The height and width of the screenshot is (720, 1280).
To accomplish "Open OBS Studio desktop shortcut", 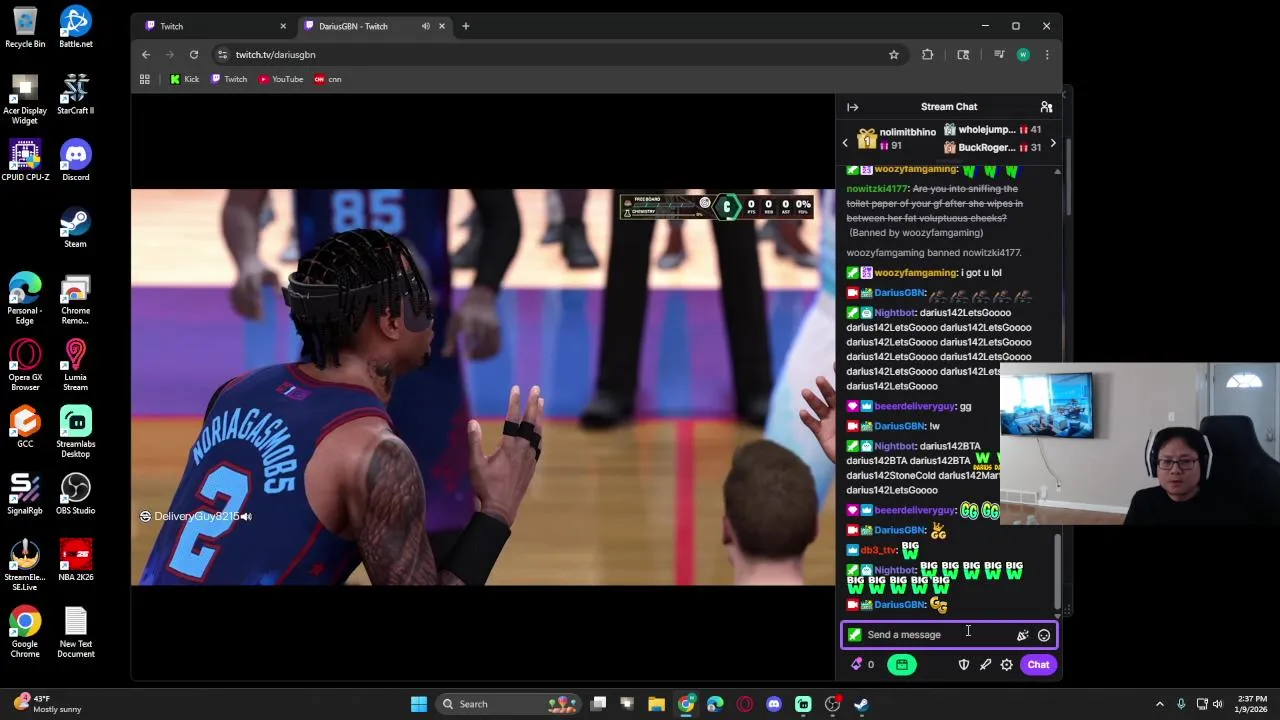I will coord(75,494).
